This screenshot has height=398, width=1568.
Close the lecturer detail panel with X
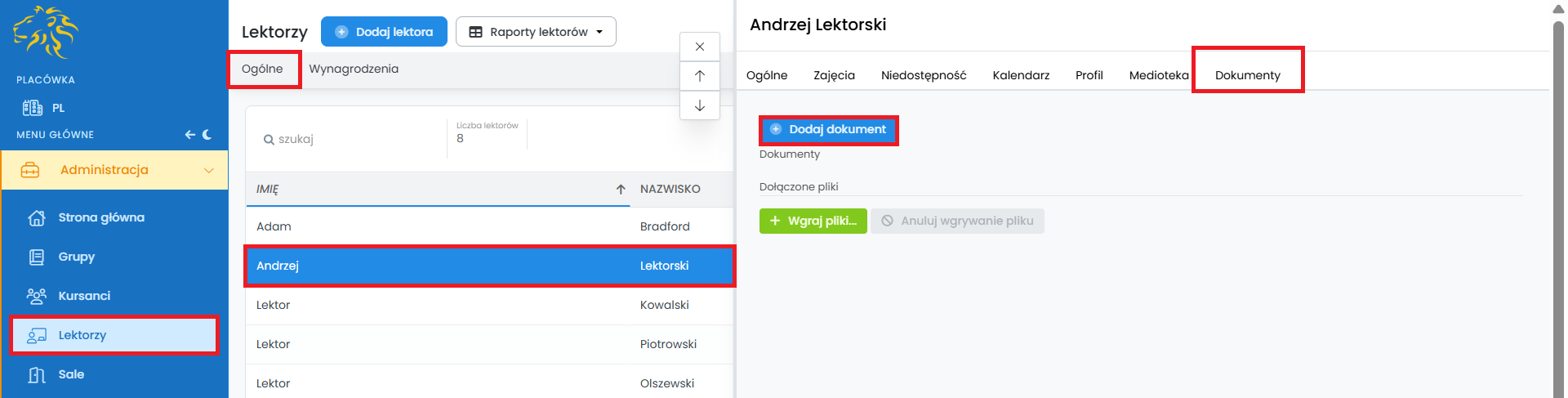click(x=700, y=47)
